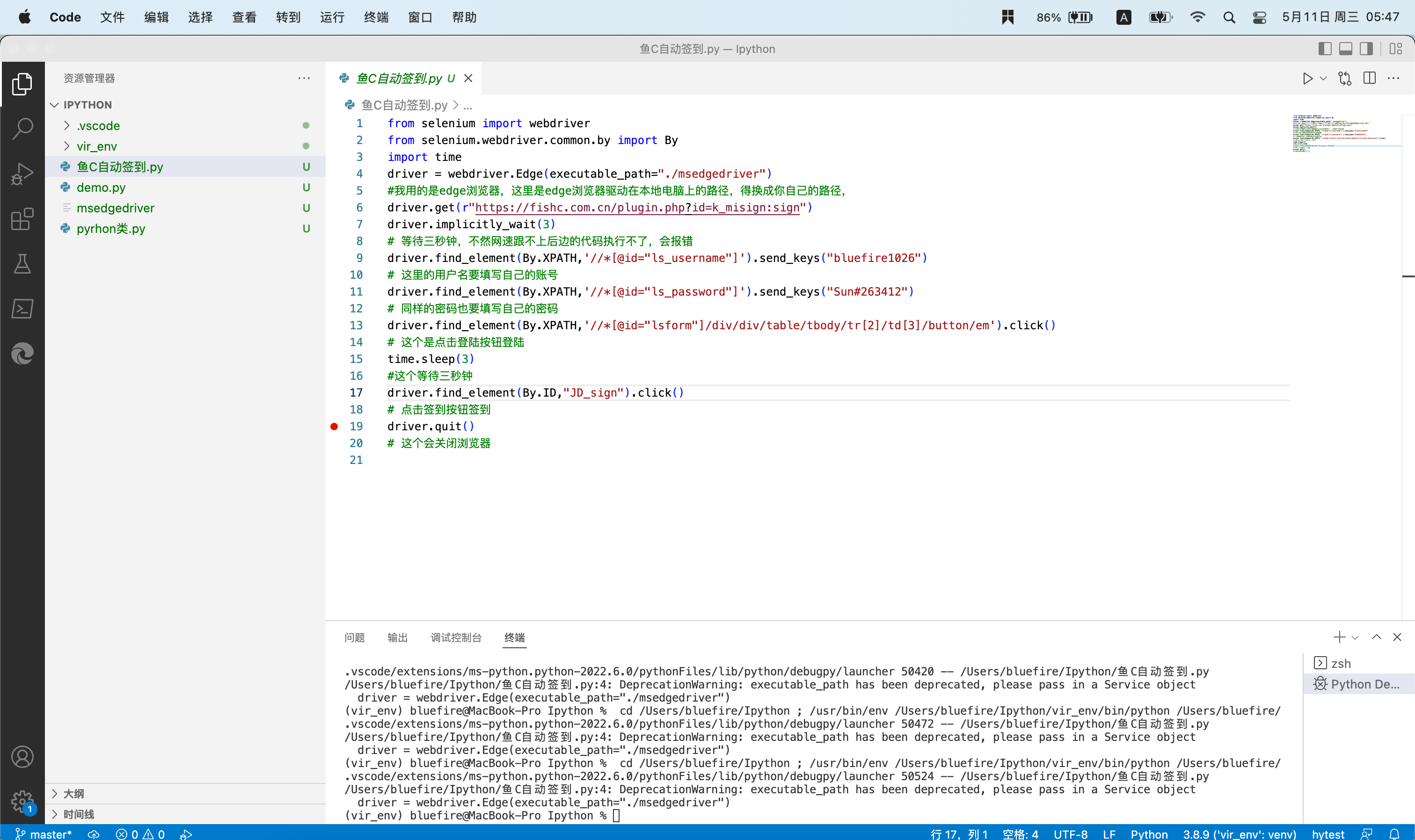The height and width of the screenshot is (840, 1415).
Task: Click breadcrumb 鱼C自动签到.py
Action: pos(404,105)
